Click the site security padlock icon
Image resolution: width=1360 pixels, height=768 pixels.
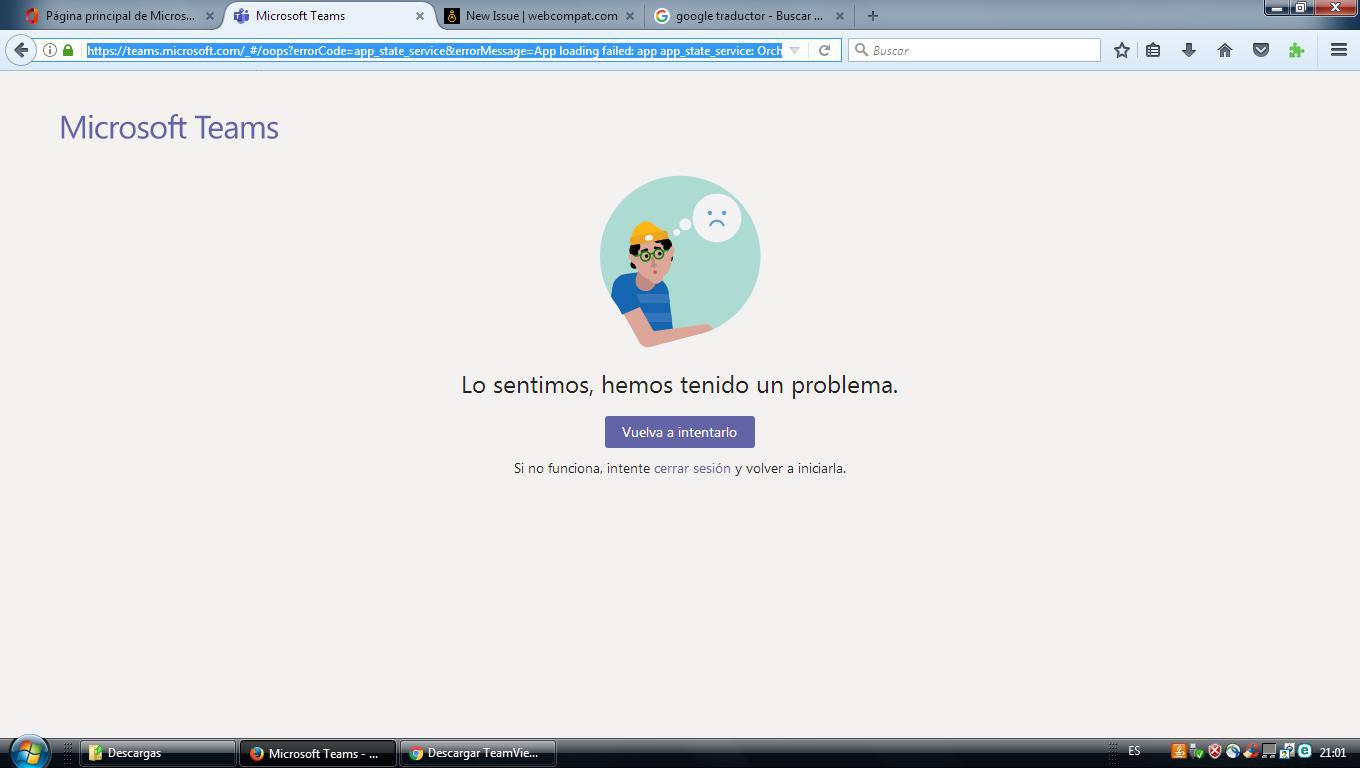click(67, 49)
